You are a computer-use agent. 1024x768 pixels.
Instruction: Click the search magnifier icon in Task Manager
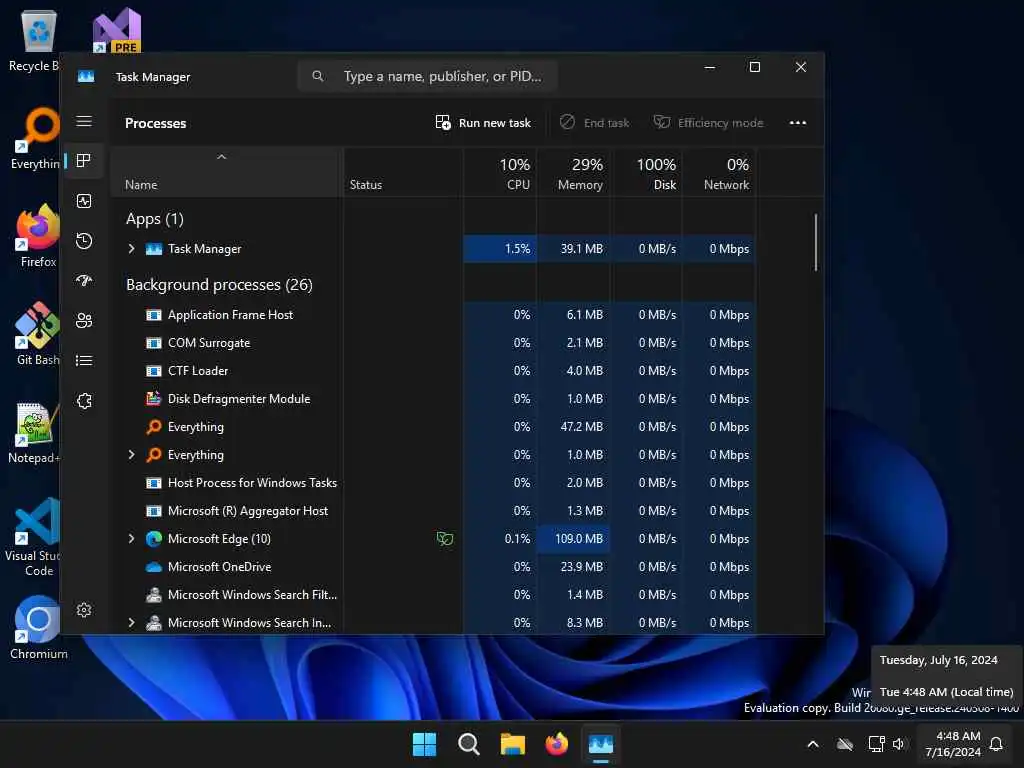(317, 76)
